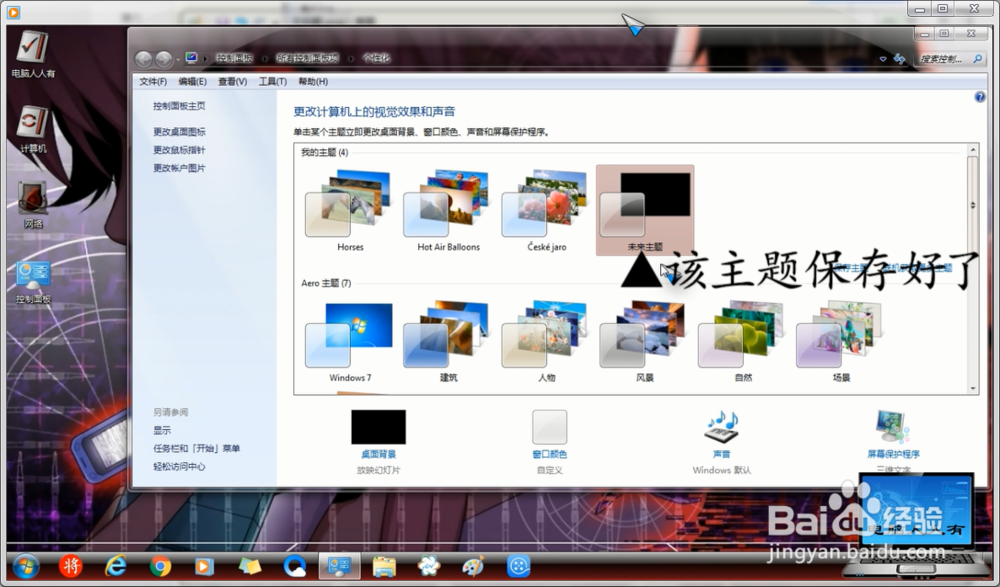This screenshot has width=1000, height=587.
Task: Open the 控制面板 desktop icon
Action: 33,281
